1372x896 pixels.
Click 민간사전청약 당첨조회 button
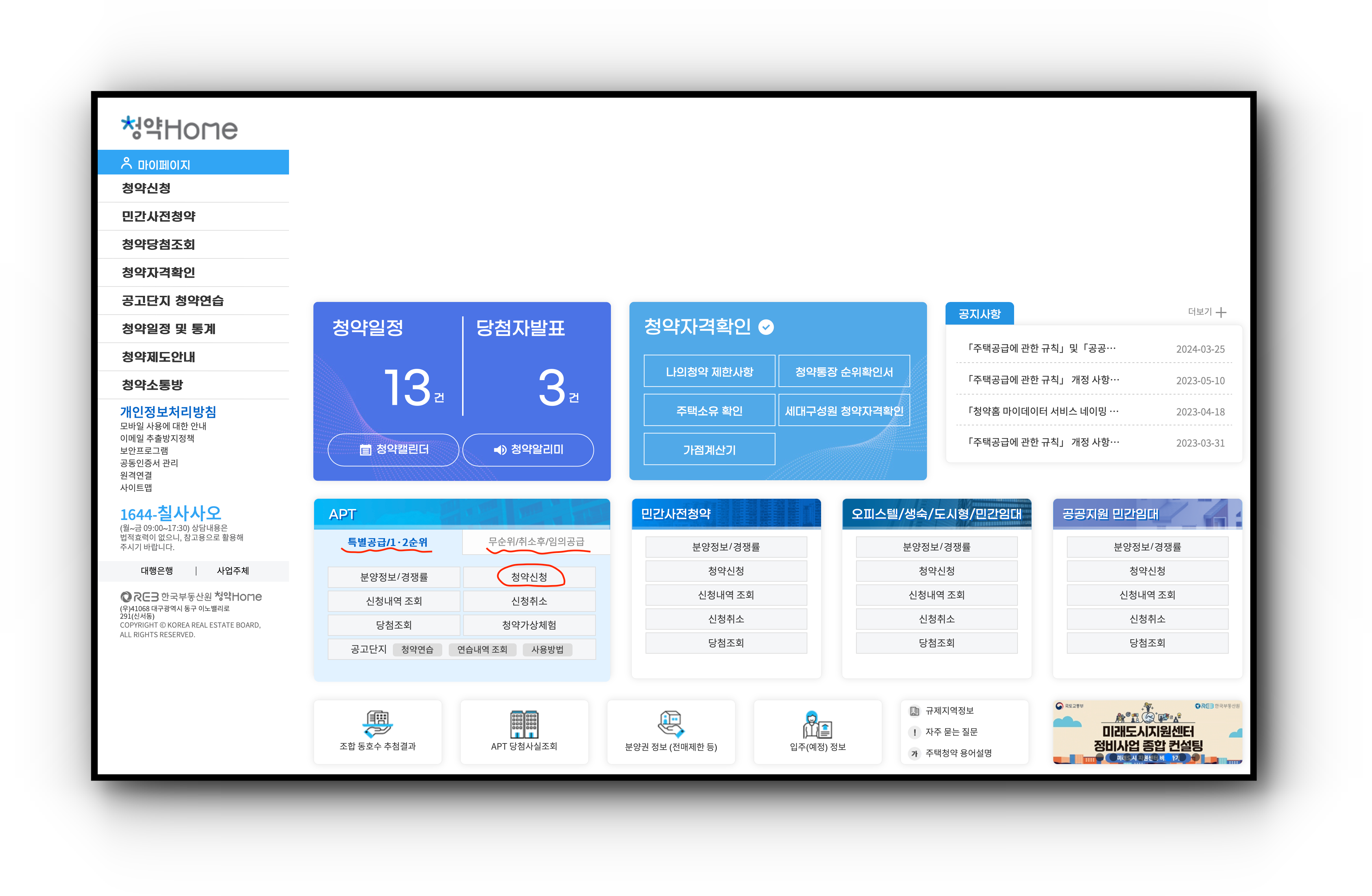point(726,643)
